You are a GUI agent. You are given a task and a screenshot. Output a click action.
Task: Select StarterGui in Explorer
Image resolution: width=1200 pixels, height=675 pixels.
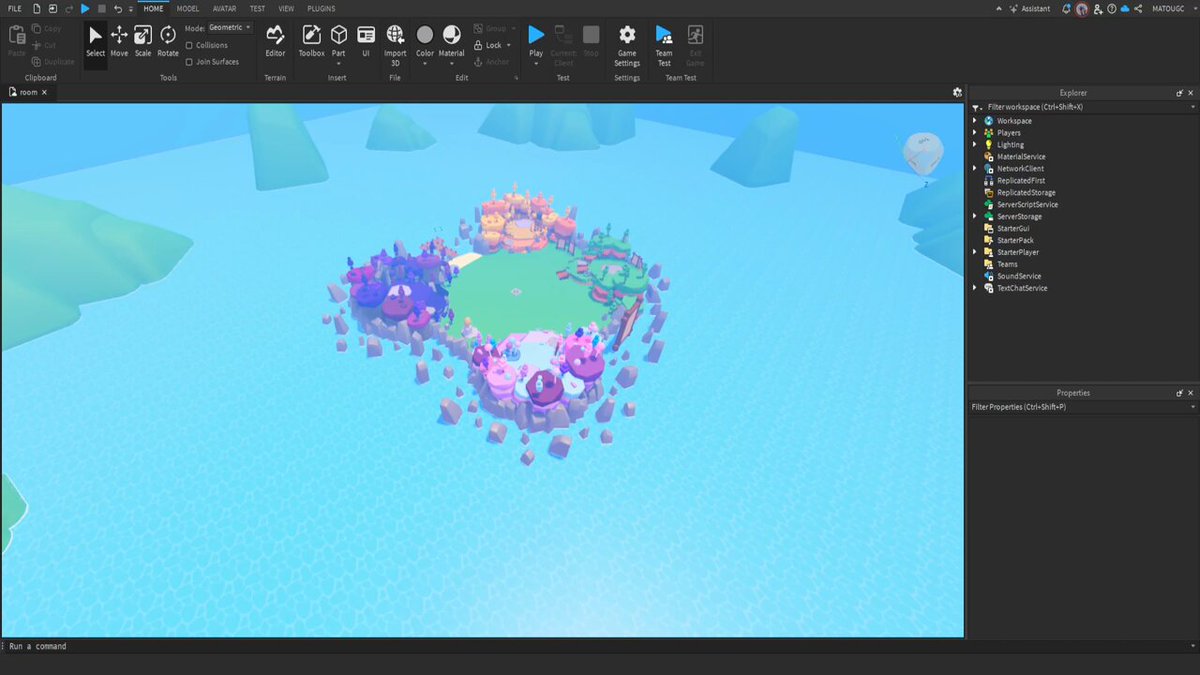click(x=1013, y=228)
